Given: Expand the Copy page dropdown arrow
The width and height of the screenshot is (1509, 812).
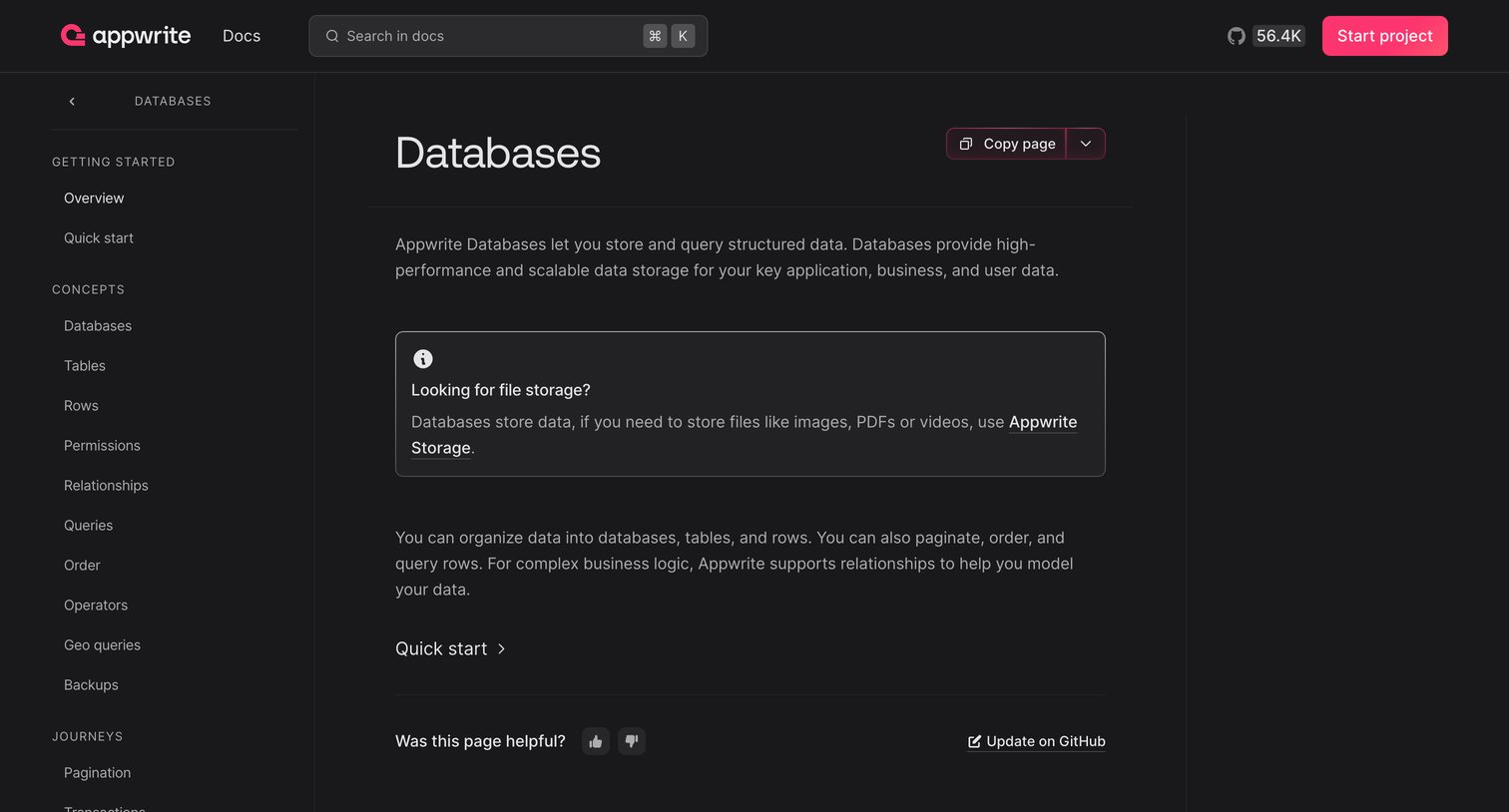Looking at the screenshot, I should click(x=1086, y=144).
